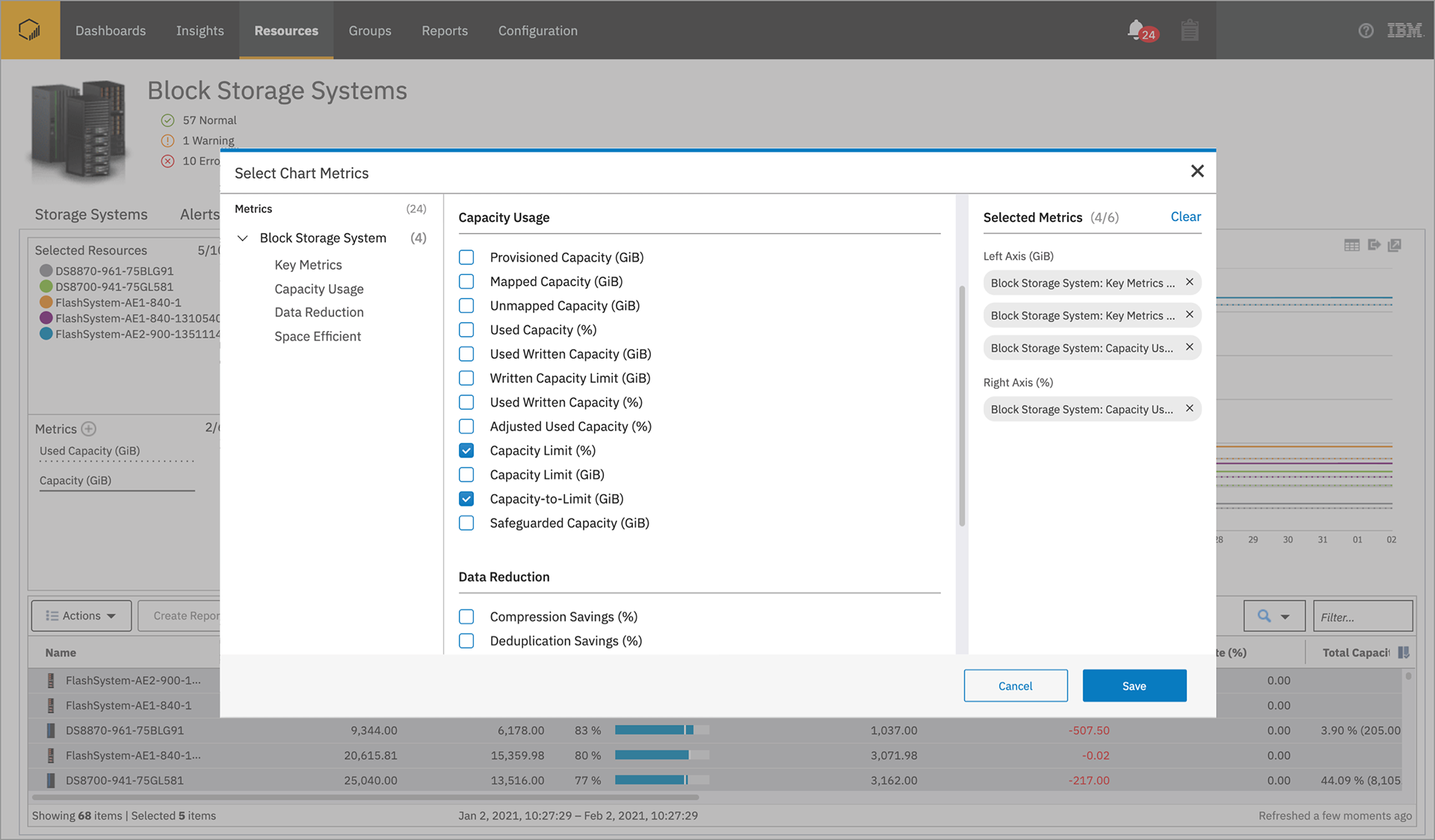Check Deduplication Savings (%)
The image size is (1435, 840).
466,640
